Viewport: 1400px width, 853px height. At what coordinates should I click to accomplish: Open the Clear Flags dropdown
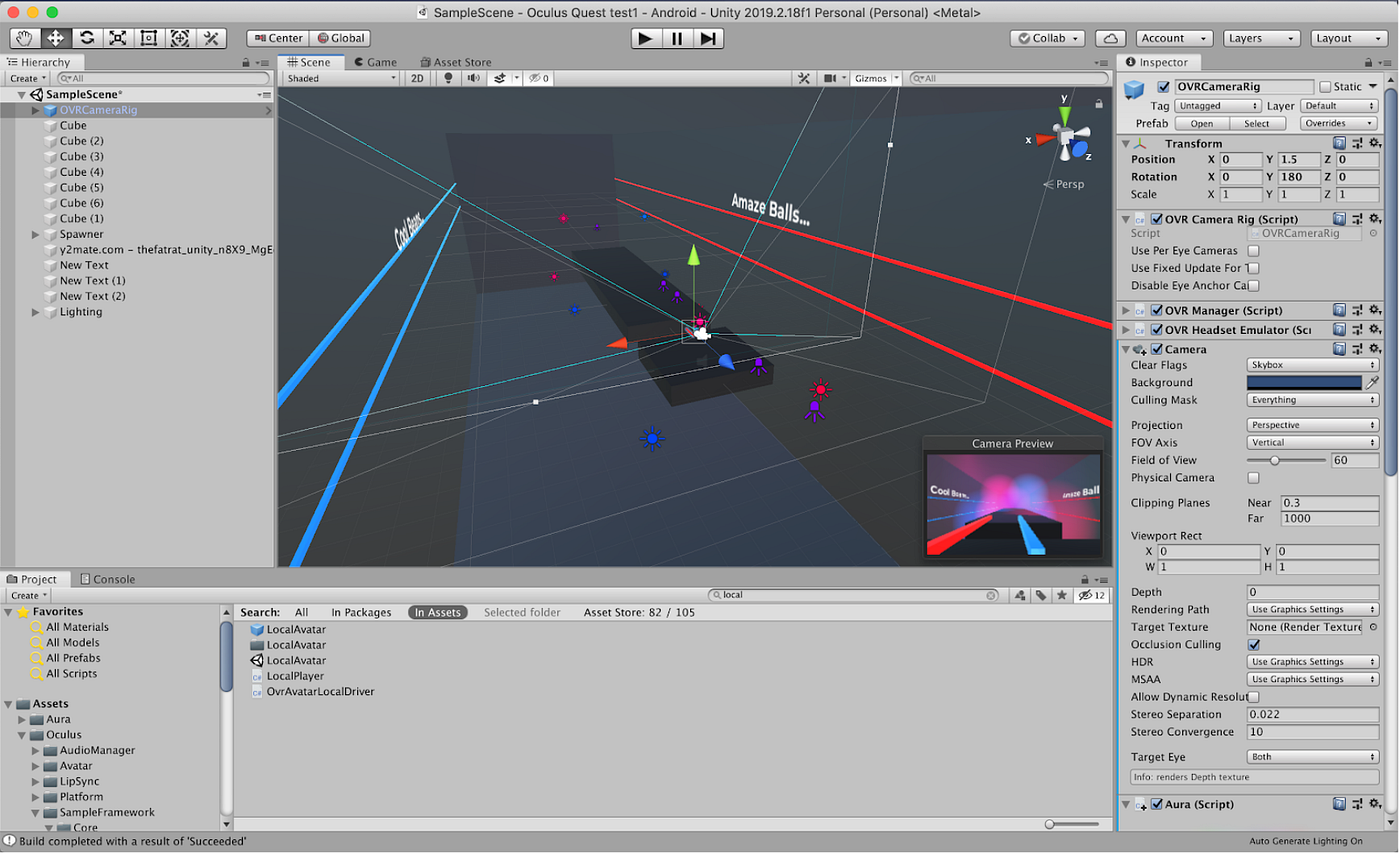(1312, 364)
